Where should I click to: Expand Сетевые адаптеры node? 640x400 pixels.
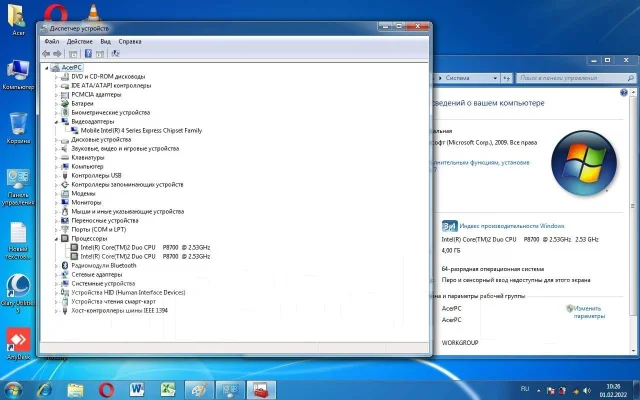[56, 274]
